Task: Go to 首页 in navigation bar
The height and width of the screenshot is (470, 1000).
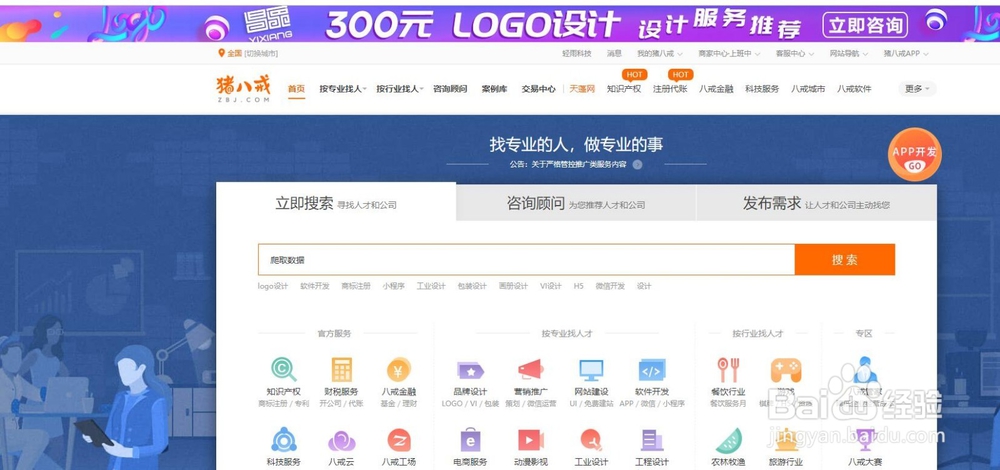Action: tap(296, 89)
